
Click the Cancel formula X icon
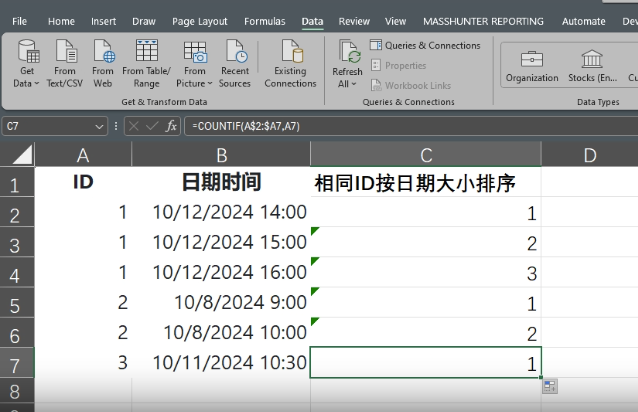[x=133, y=126]
